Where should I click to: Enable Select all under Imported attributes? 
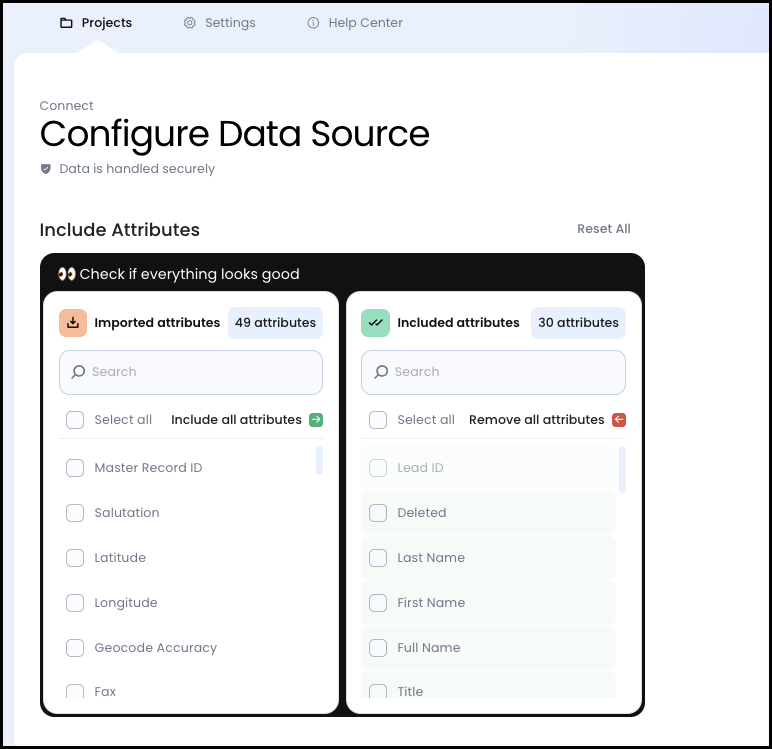(x=75, y=420)
